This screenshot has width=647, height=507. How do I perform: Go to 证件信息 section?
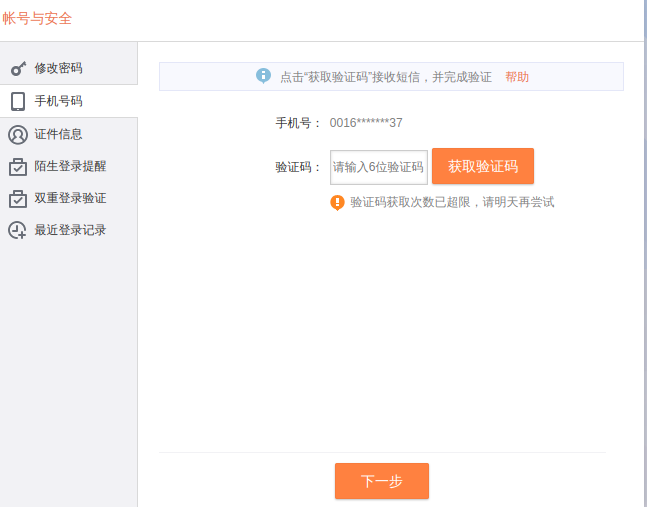tap(58, 134)
